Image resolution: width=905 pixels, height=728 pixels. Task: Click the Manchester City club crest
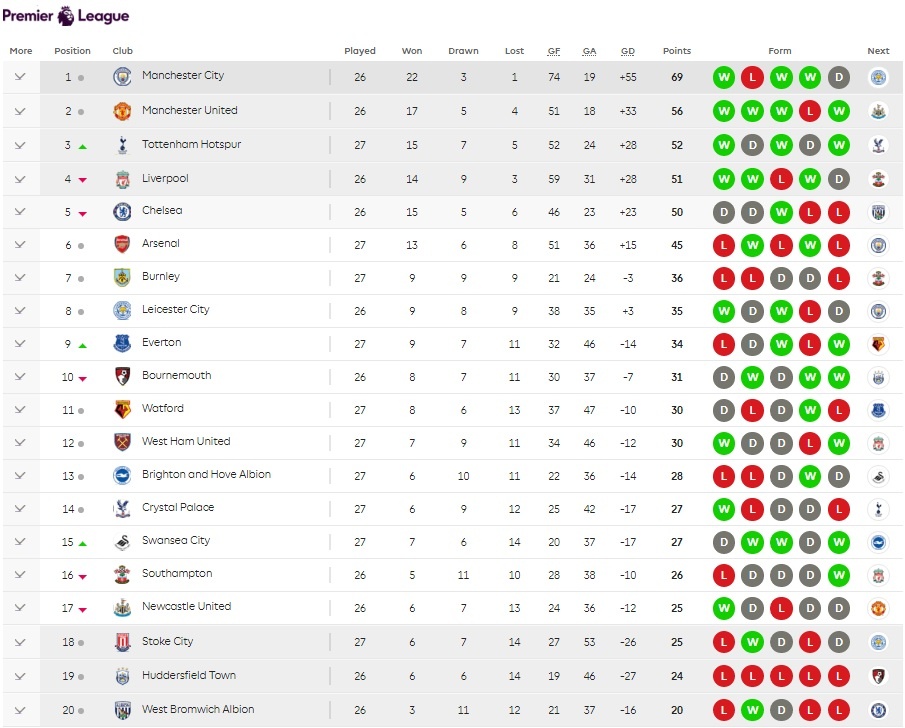122,77
